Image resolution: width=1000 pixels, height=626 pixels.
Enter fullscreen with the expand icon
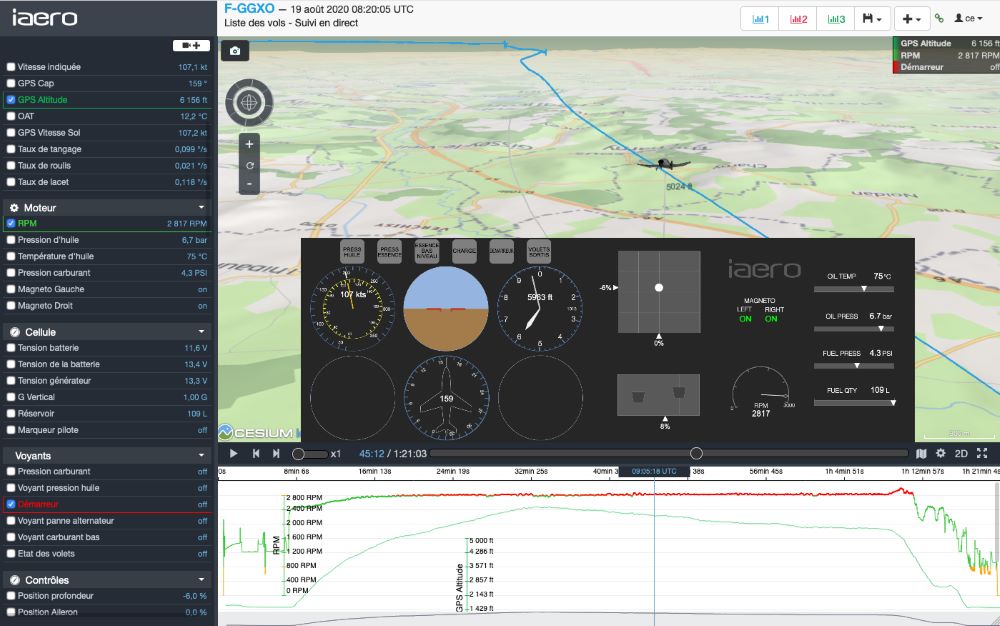coord(982,454)
